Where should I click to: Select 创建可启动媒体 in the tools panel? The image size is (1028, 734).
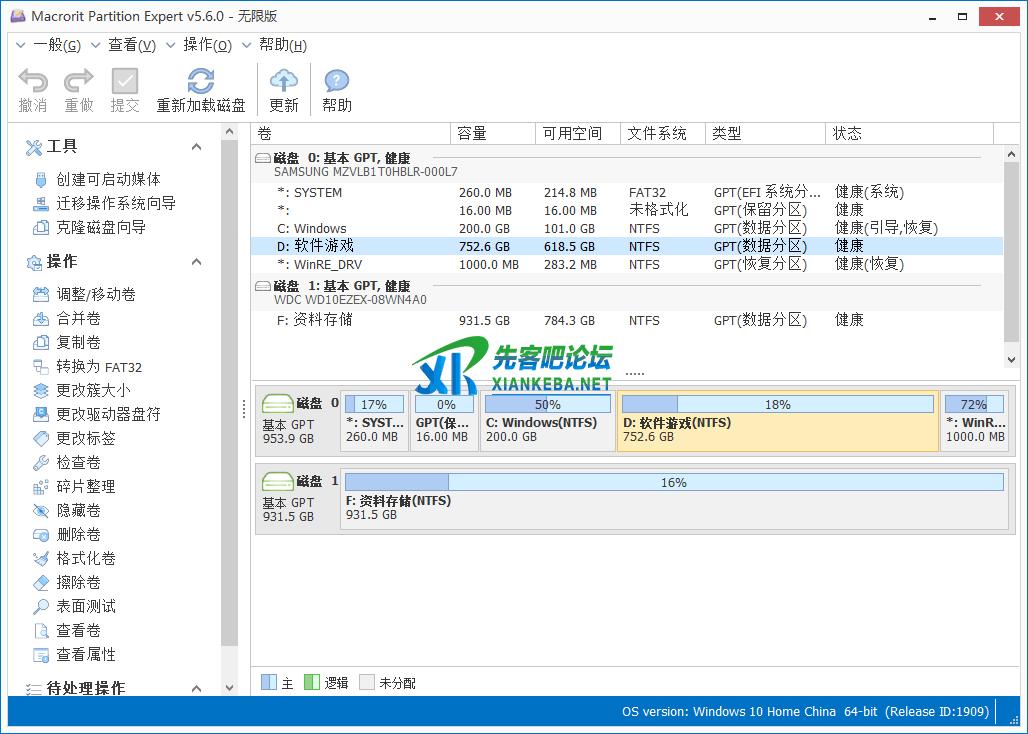[108, 179]
